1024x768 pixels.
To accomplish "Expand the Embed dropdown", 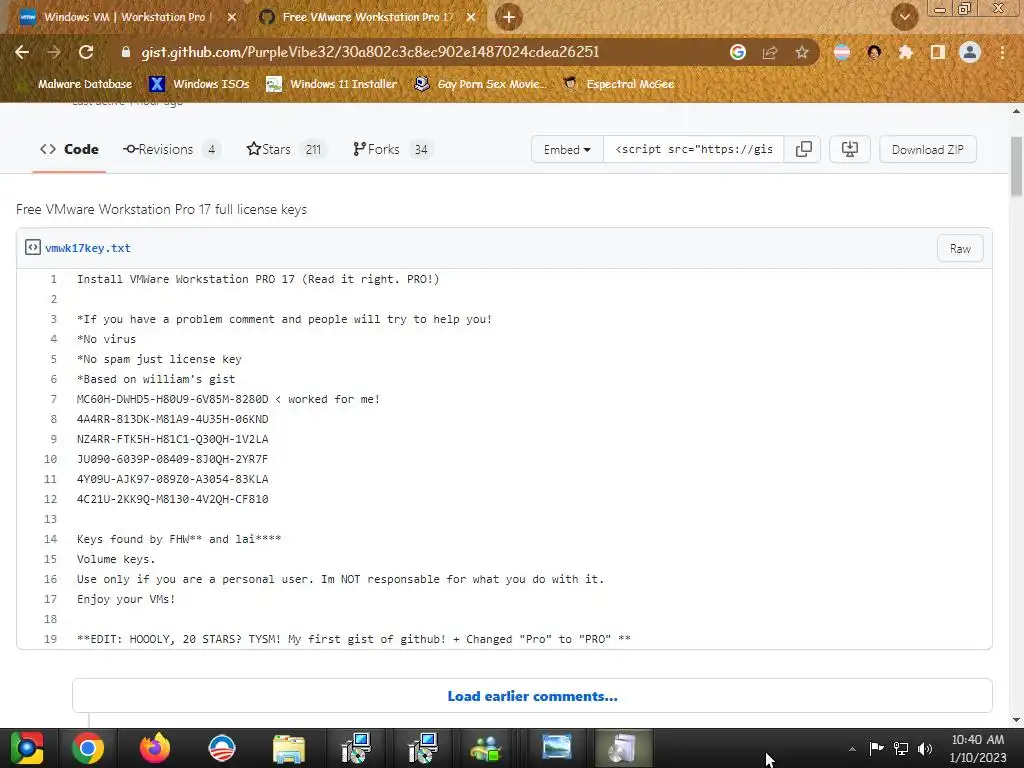I will click(567, 150).
